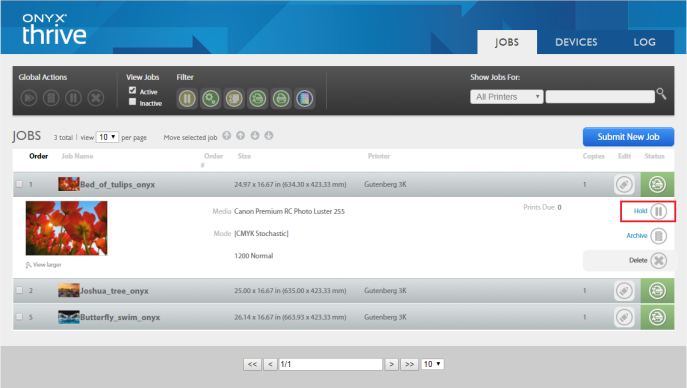
Task: Enable the Inactive view jobs checkbox
Action: click(132, 102)
